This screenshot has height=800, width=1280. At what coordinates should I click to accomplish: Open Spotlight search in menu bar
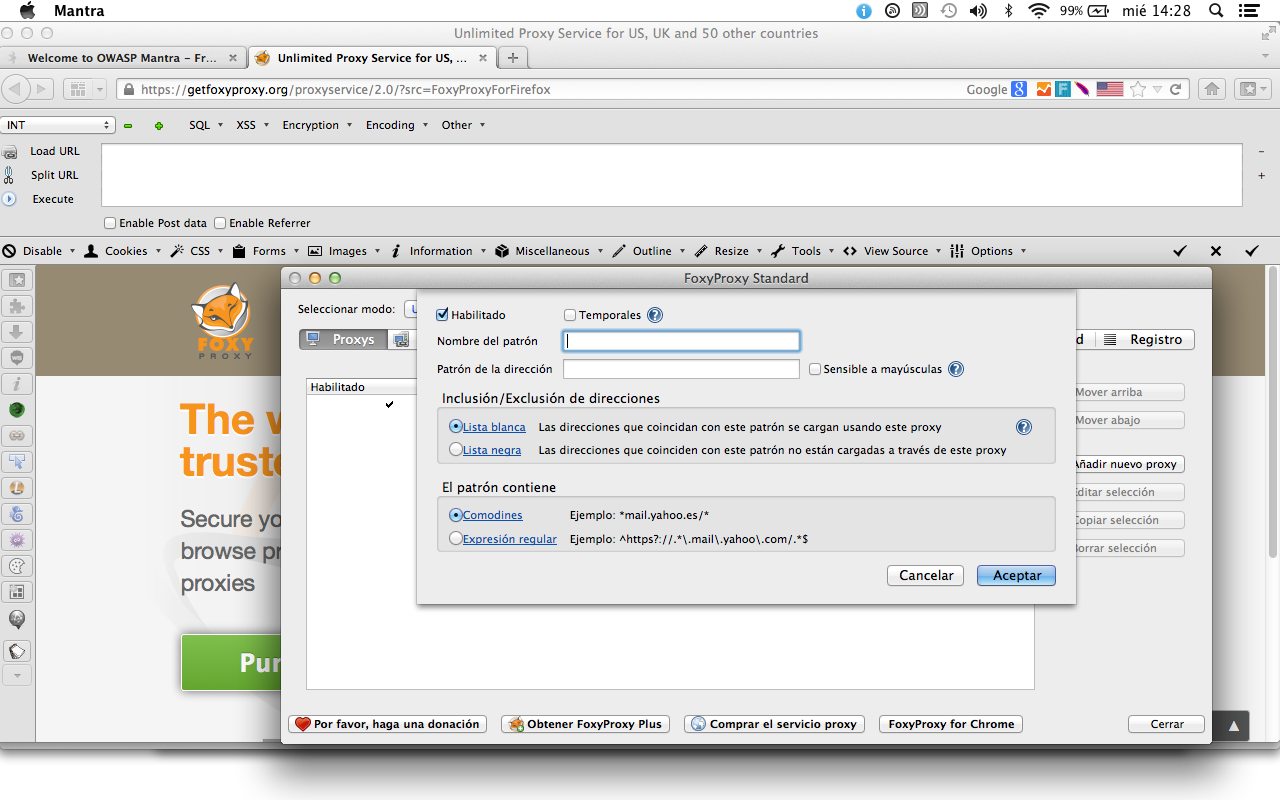1217,11
